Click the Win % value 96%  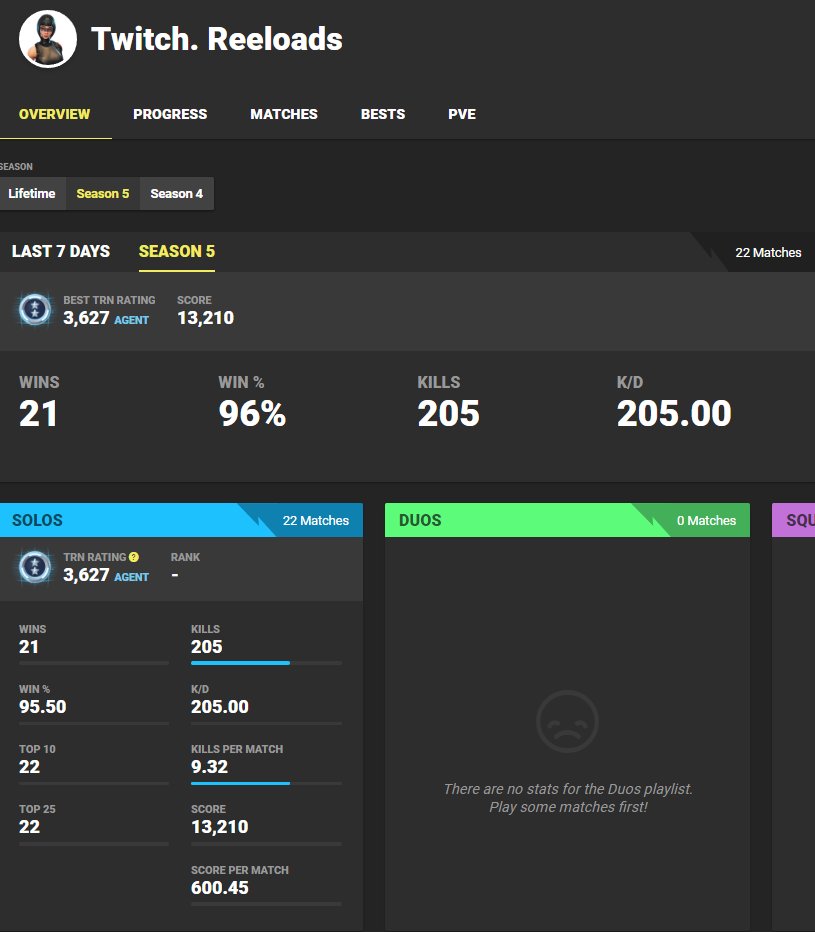pos(253,414)
